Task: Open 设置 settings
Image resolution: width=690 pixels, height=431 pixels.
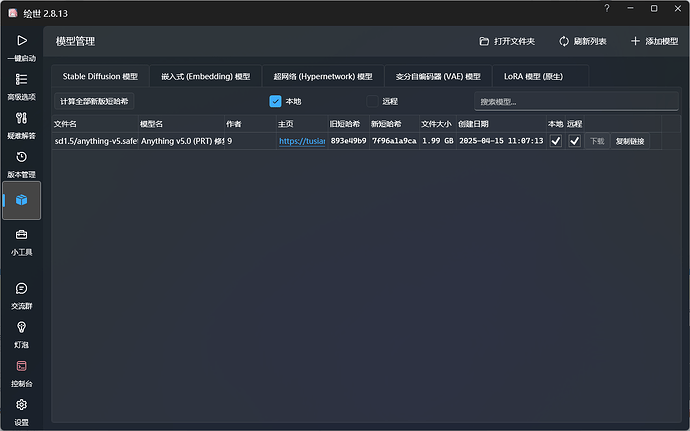Action: [x=22, y=412]
